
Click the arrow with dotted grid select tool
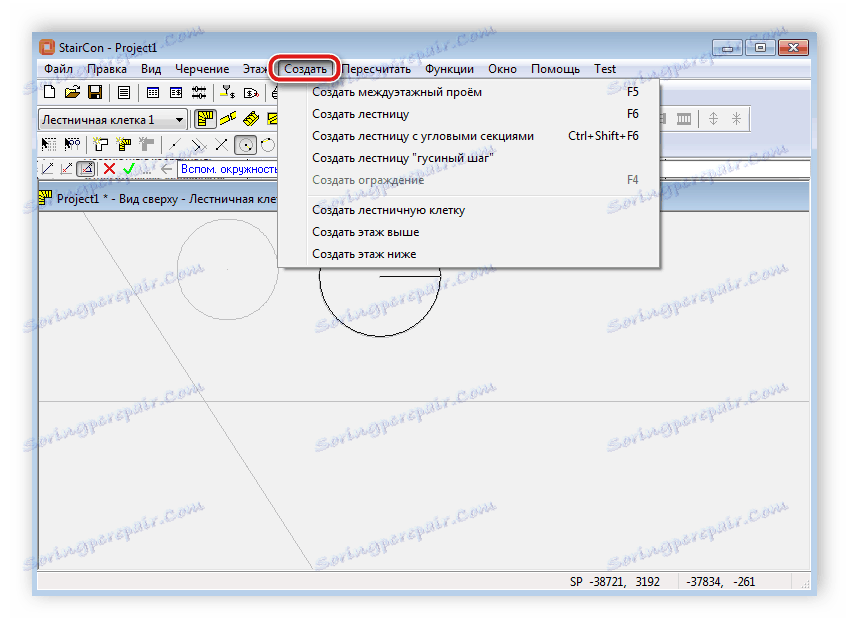(x=49, y=145)
